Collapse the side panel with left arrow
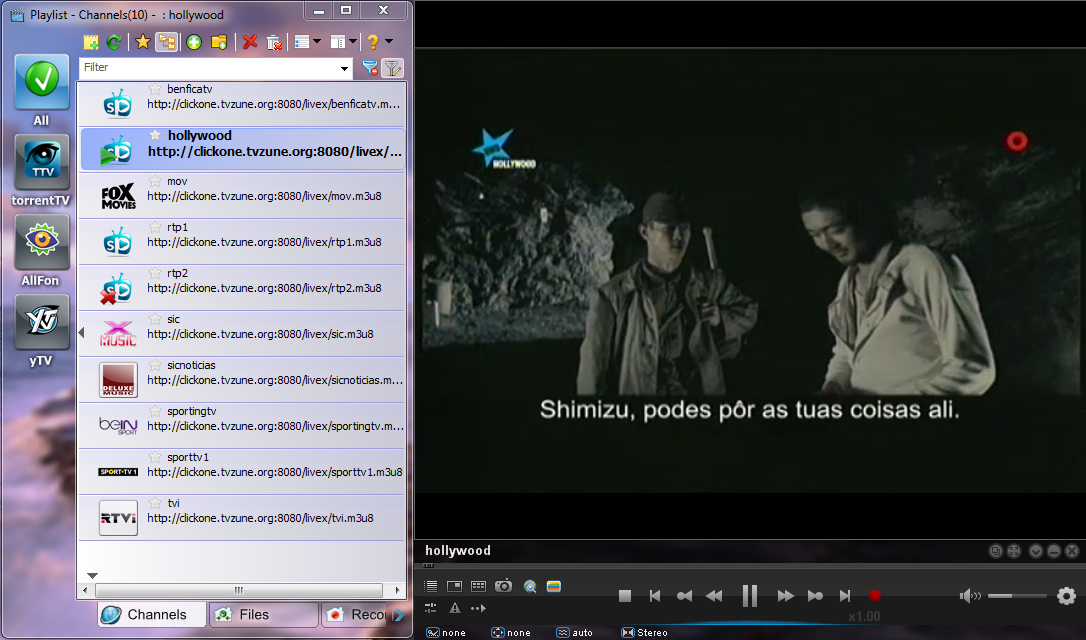 point(81,333)
